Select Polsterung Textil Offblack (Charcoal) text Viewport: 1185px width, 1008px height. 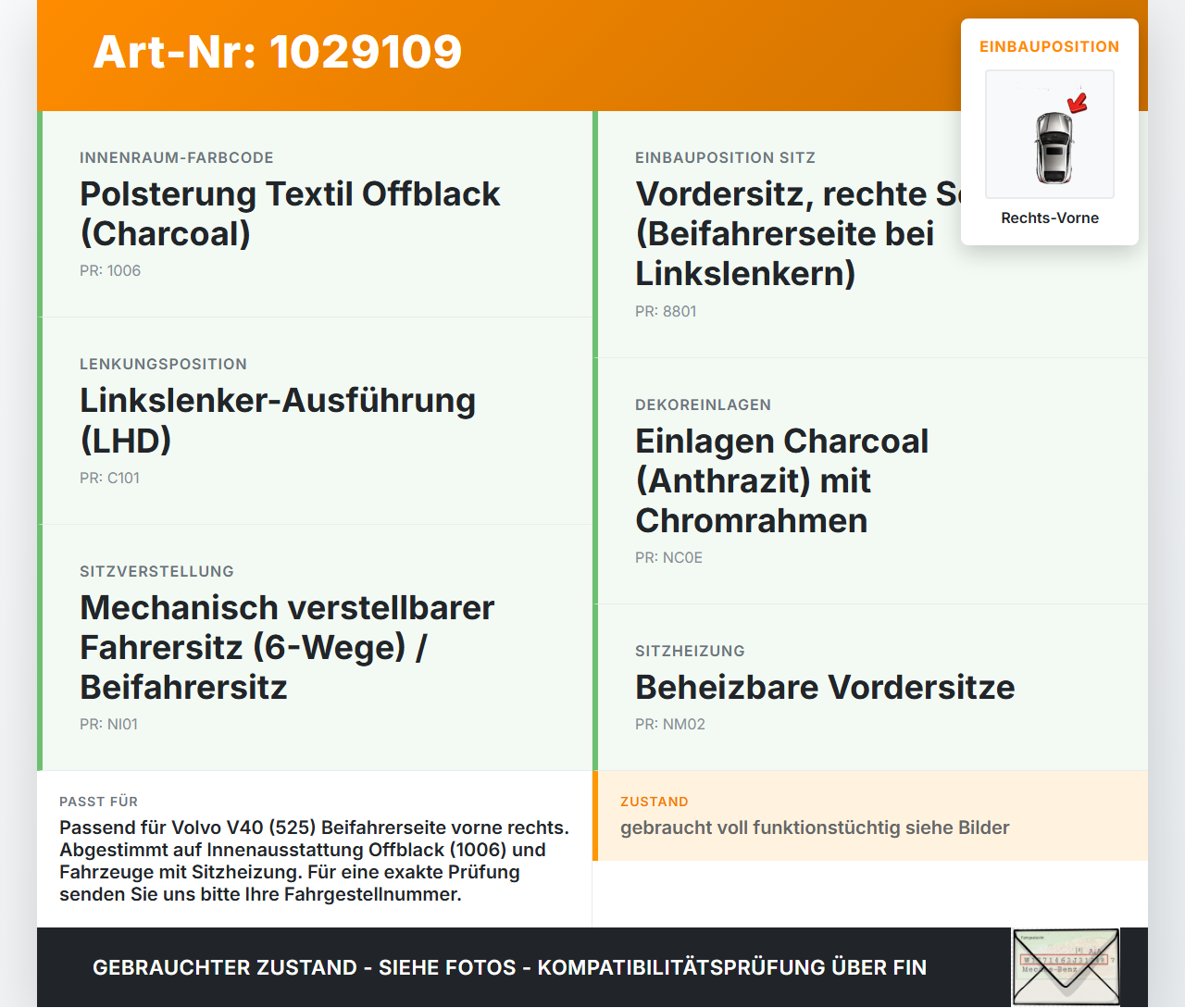(290, 214)
